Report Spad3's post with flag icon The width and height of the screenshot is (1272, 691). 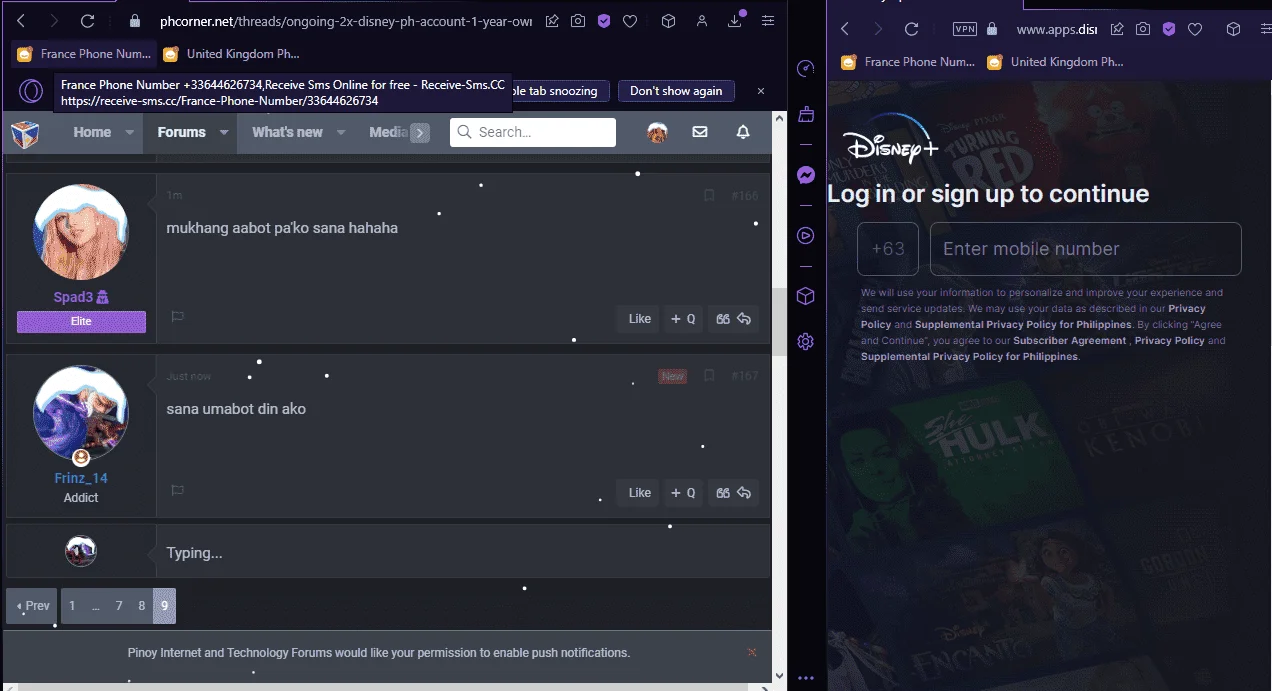177,317
